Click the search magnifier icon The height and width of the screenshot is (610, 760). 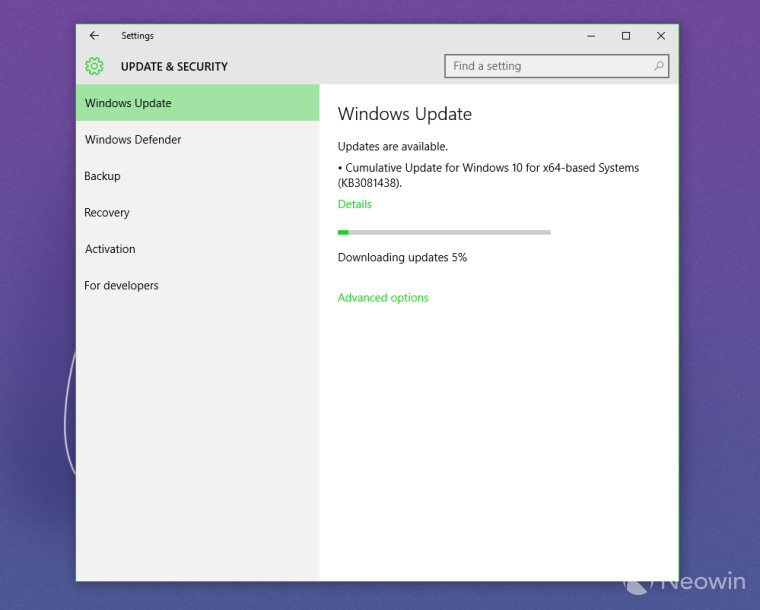[658, 66]
